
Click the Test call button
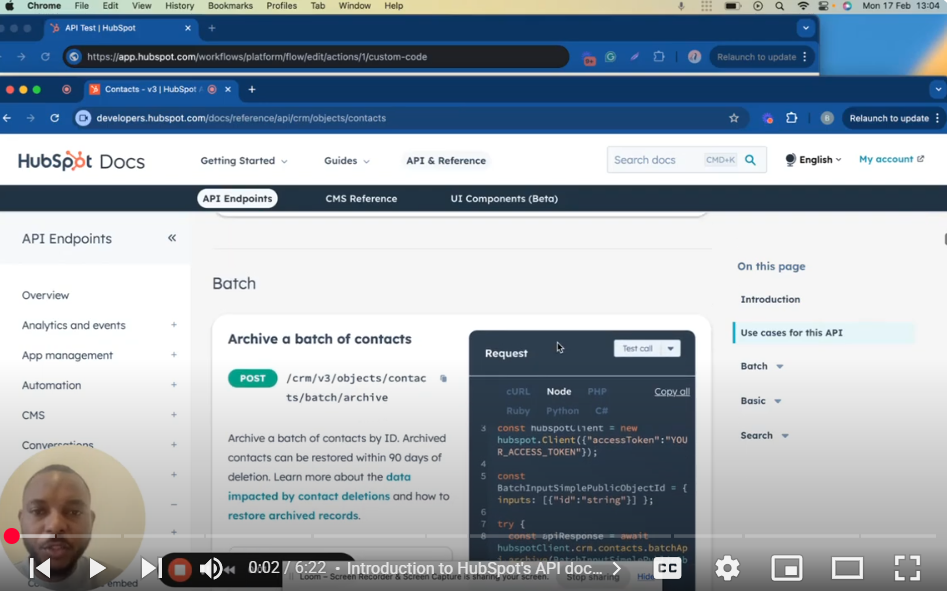coord(638,348)
